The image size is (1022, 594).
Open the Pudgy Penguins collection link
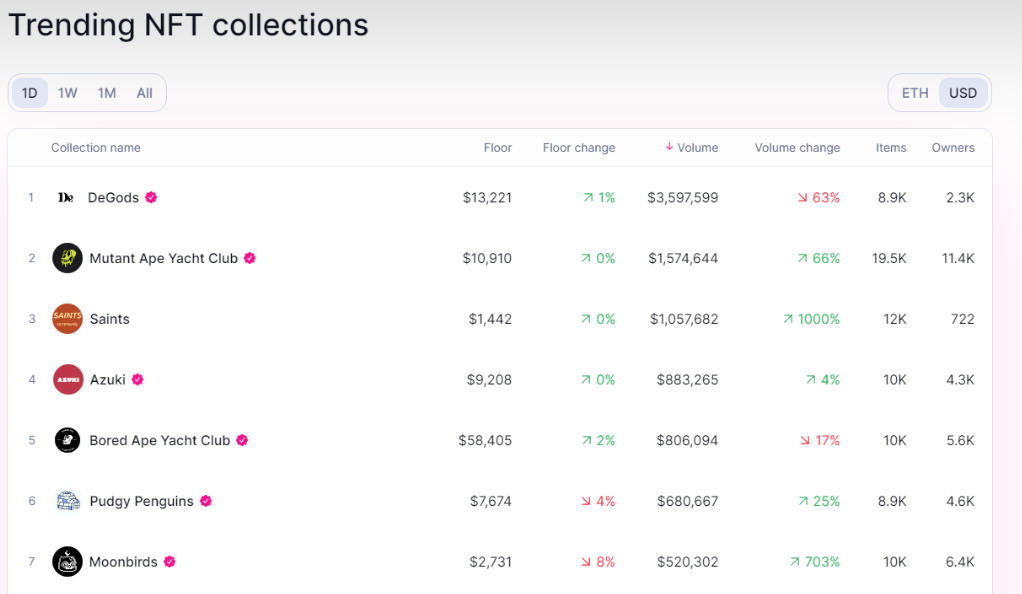[x=141, y=501]
